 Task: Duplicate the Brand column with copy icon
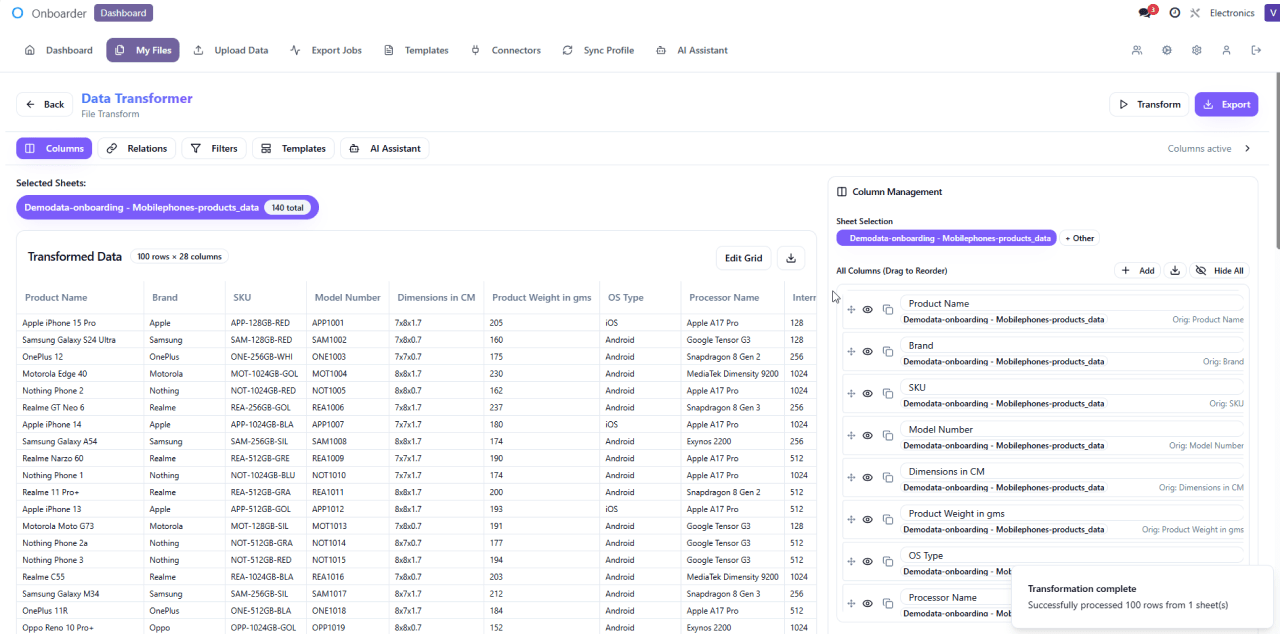coord(887,352)
